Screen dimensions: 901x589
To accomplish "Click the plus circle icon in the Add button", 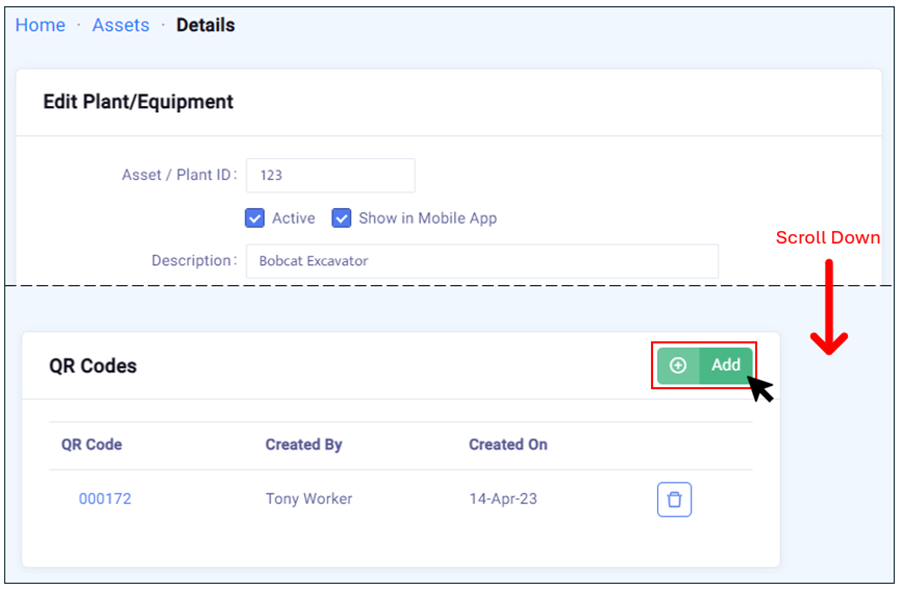I will pyautogui.click(x=678, y=365).
